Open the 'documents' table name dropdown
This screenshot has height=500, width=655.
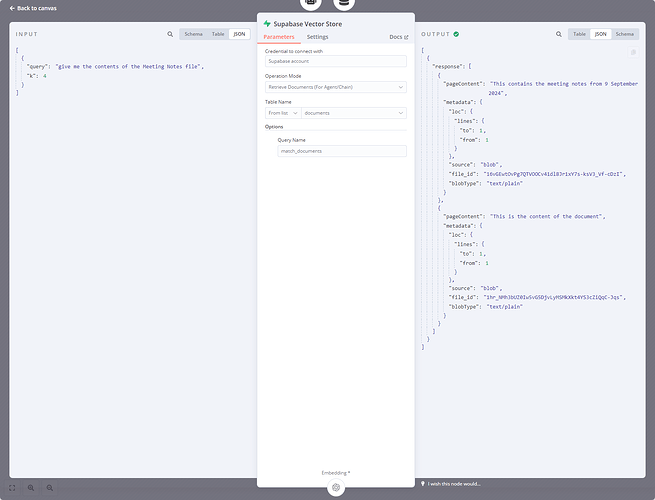click(354, 113)
